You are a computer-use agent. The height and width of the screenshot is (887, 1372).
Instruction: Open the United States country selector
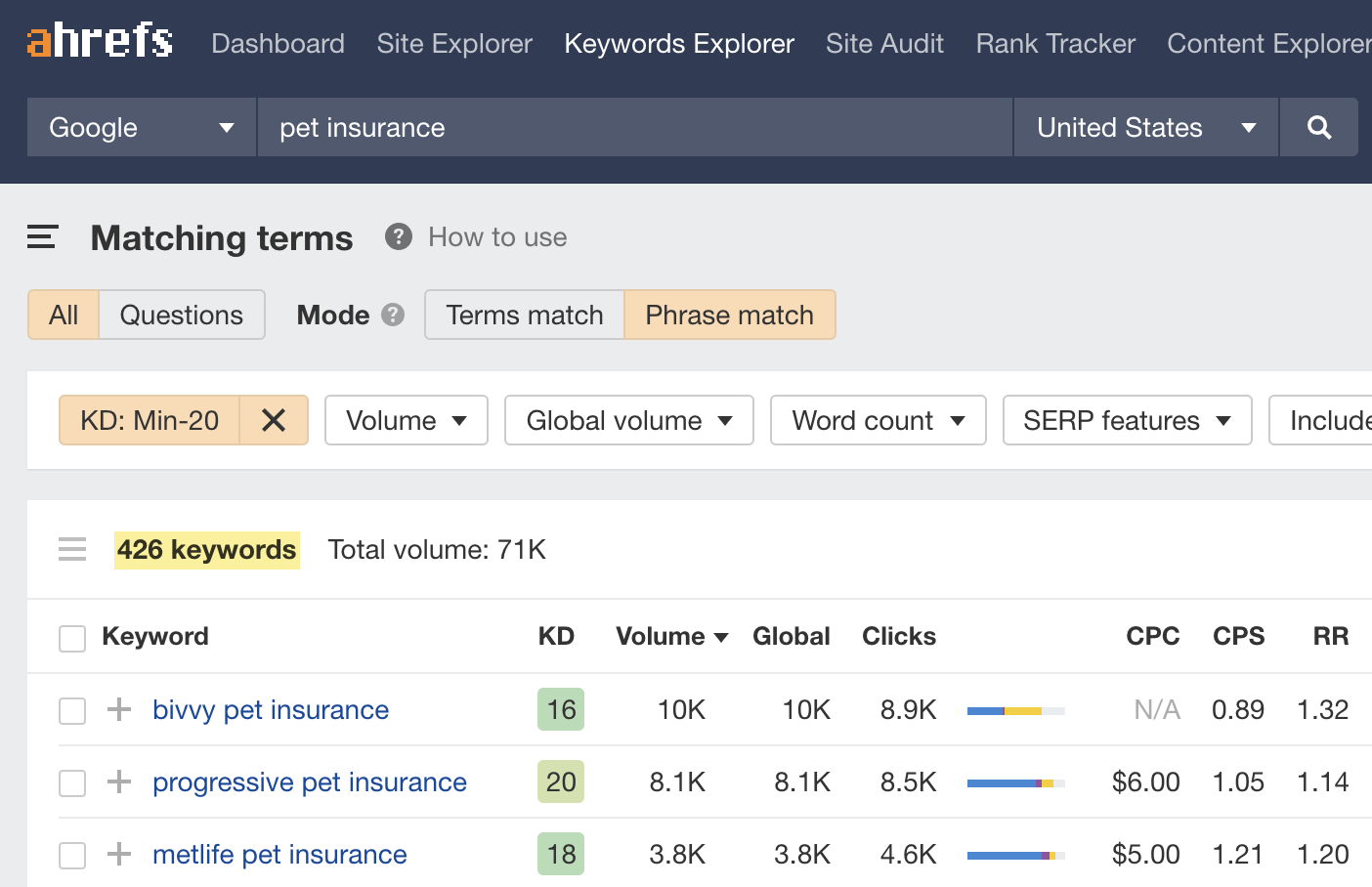(x=1143, y=127)
